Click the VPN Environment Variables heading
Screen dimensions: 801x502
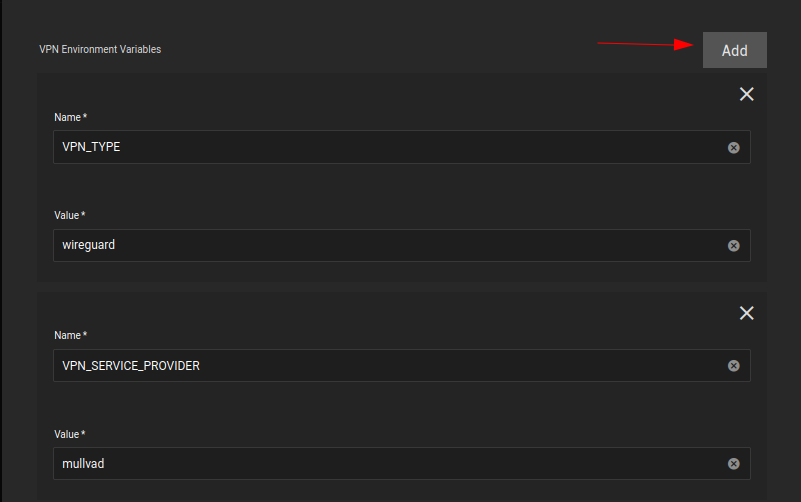(x=100, y=49)
